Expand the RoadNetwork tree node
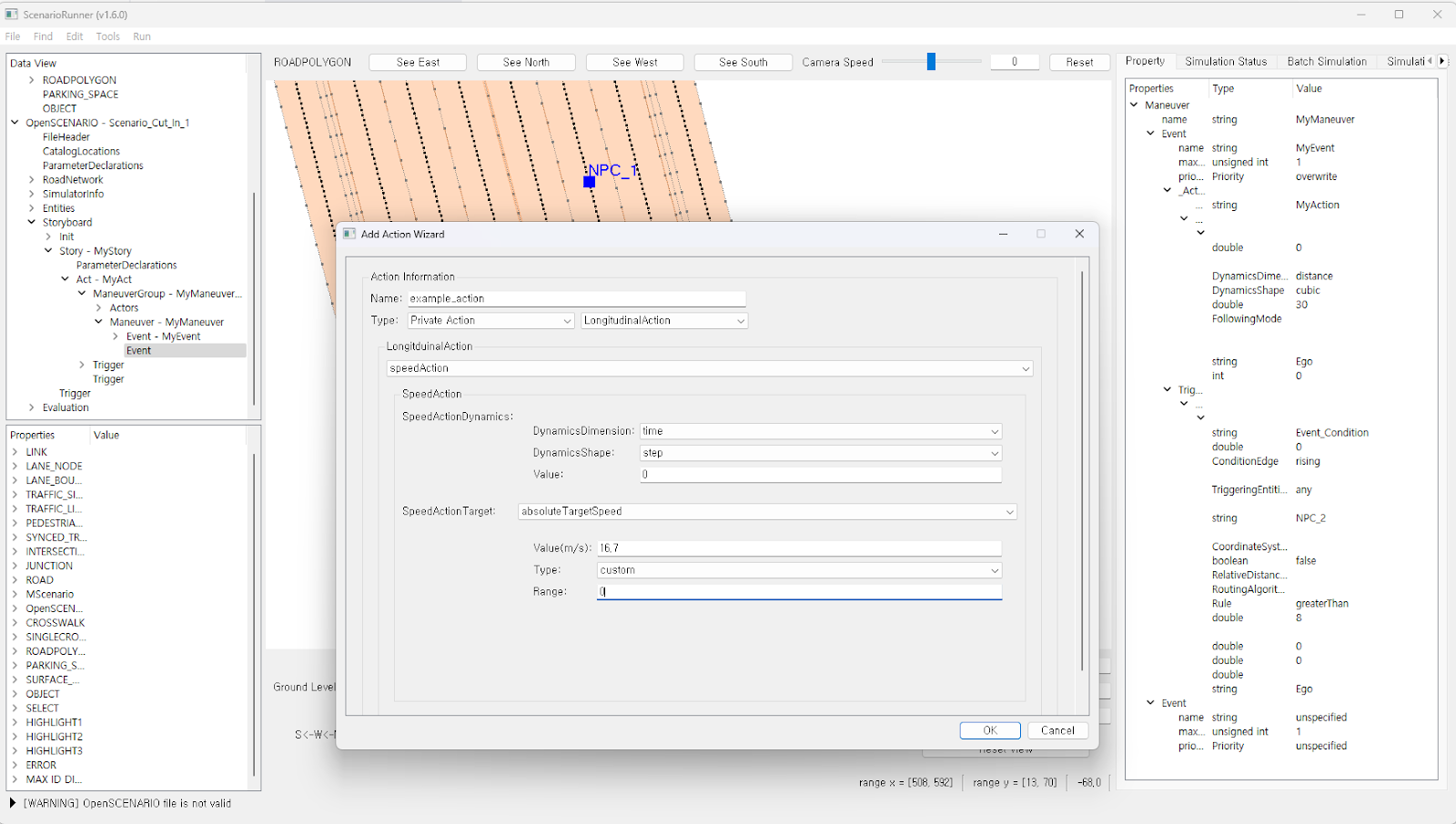 32,180
